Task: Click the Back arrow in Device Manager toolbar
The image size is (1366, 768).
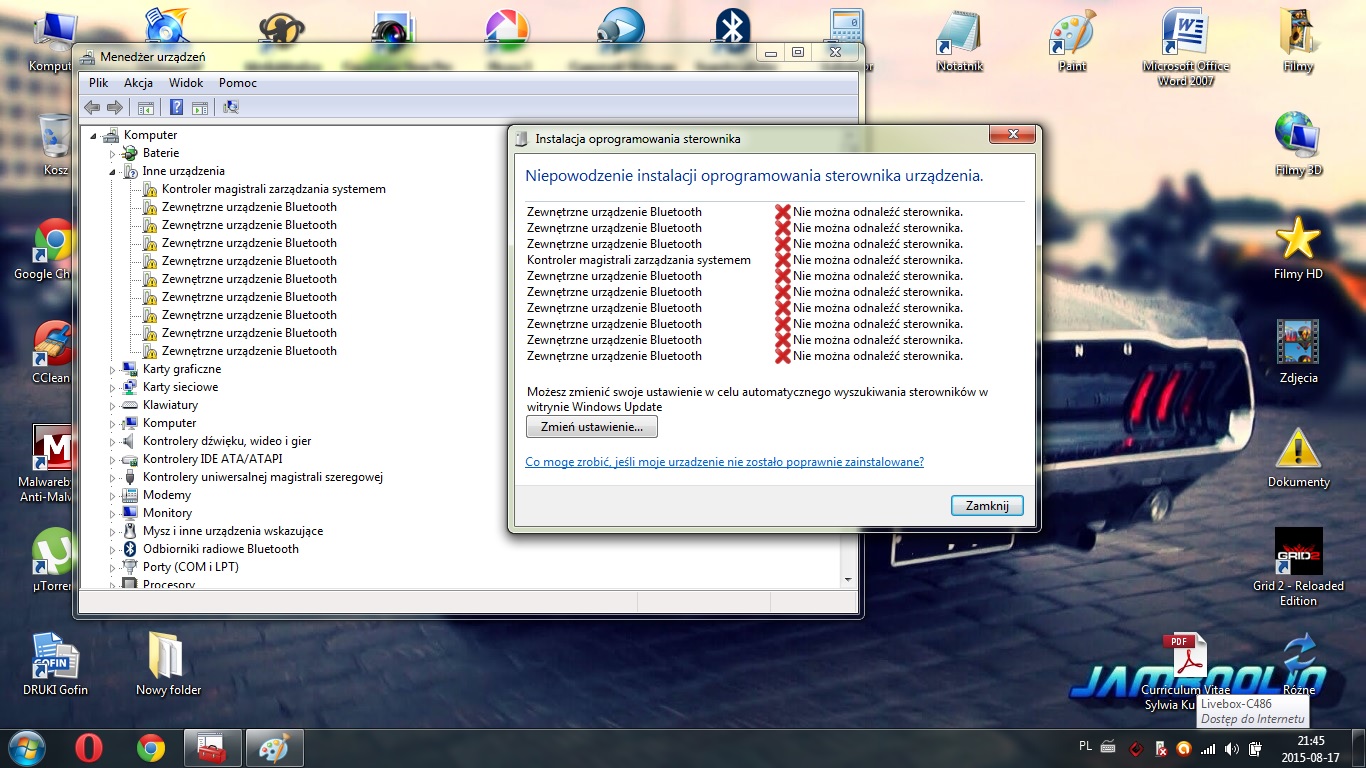Action: 92,108
